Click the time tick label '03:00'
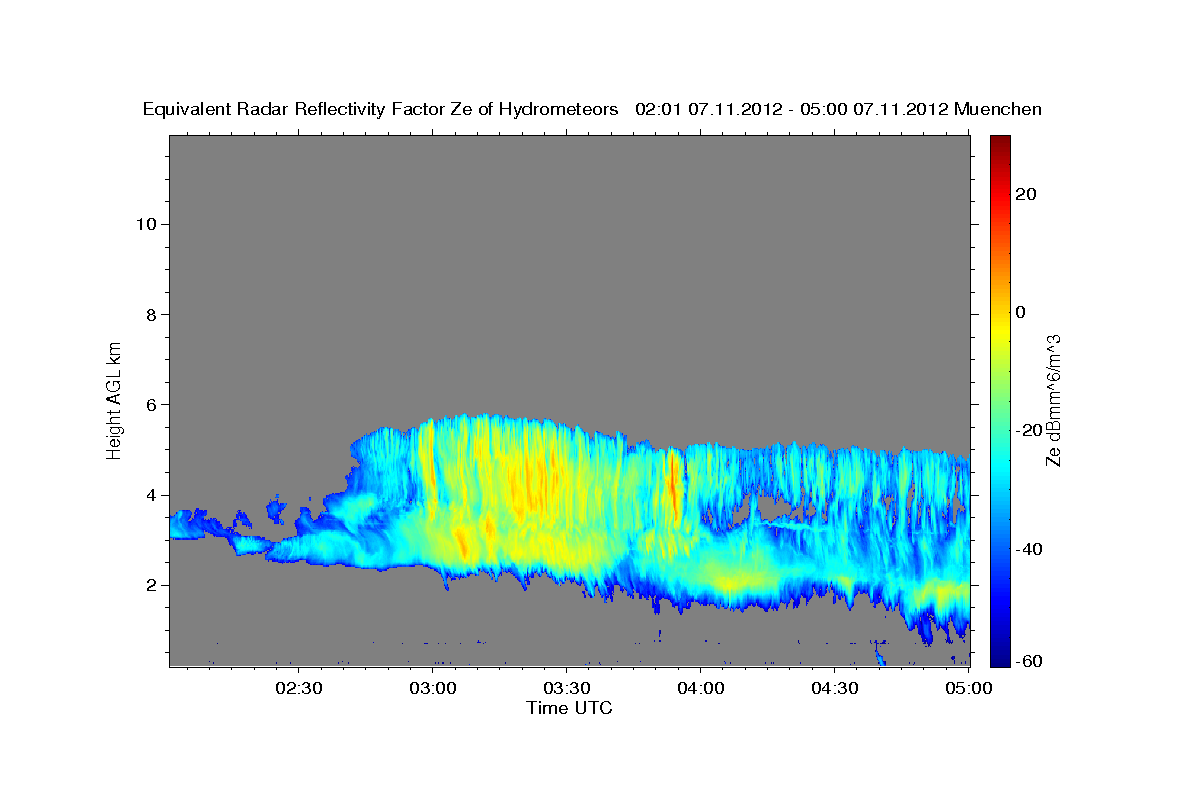This screenshot has height=800, width=1200. pyautogui.click(x=433, y=688)
